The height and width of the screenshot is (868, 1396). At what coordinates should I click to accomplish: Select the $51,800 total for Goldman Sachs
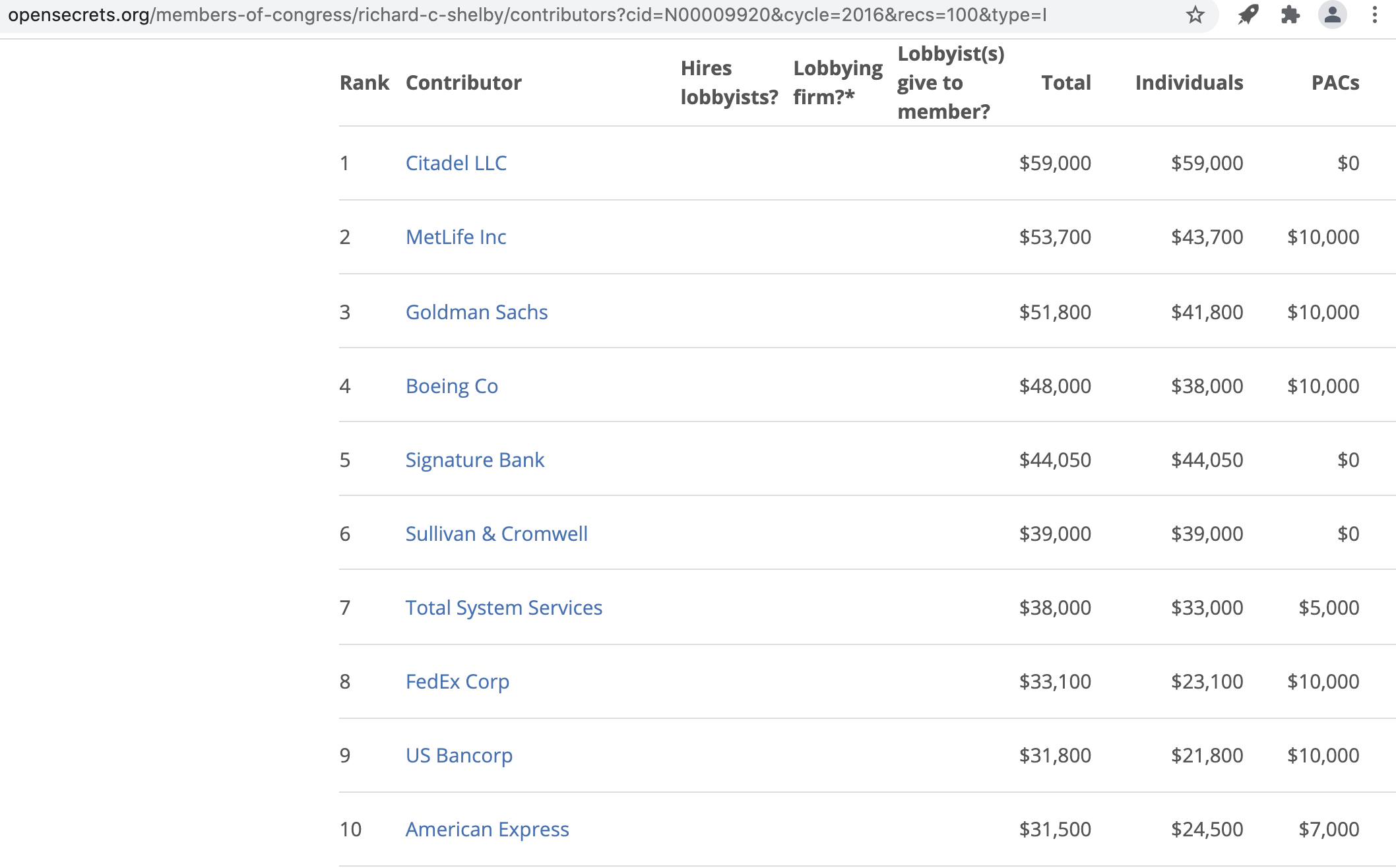1055,312
